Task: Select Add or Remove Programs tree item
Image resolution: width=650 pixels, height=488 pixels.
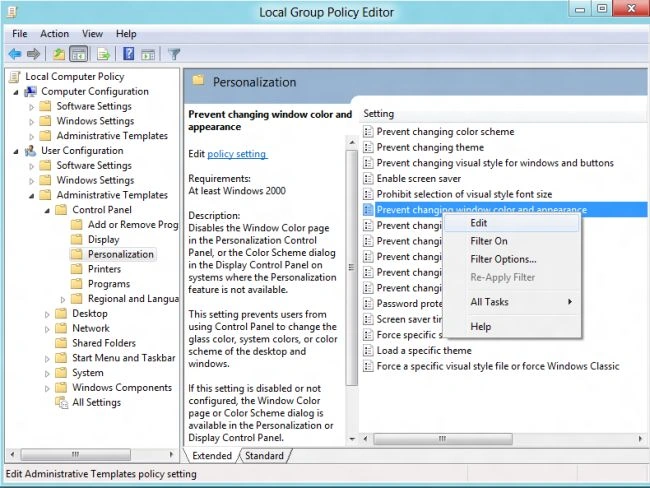Action: (x=133, y=225)
